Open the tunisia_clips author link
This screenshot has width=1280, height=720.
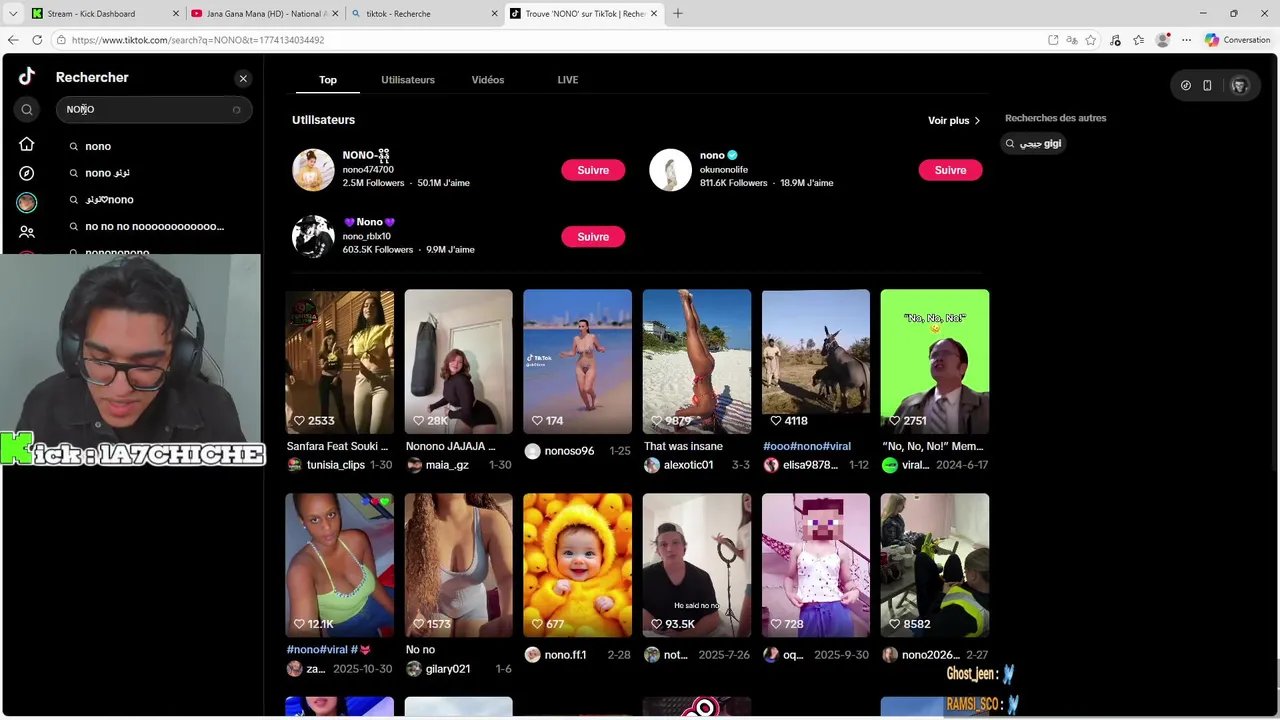point(336,465)
